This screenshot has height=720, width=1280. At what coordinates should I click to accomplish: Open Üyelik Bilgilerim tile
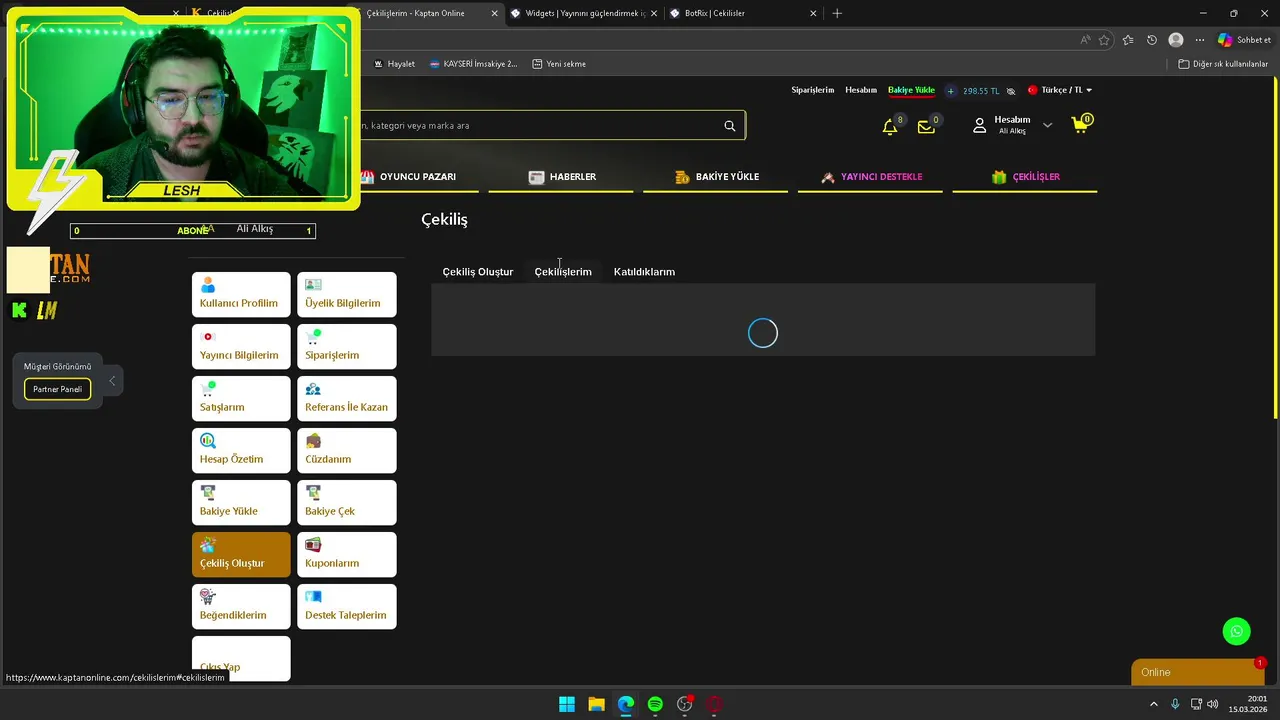(x=347, y=295)
